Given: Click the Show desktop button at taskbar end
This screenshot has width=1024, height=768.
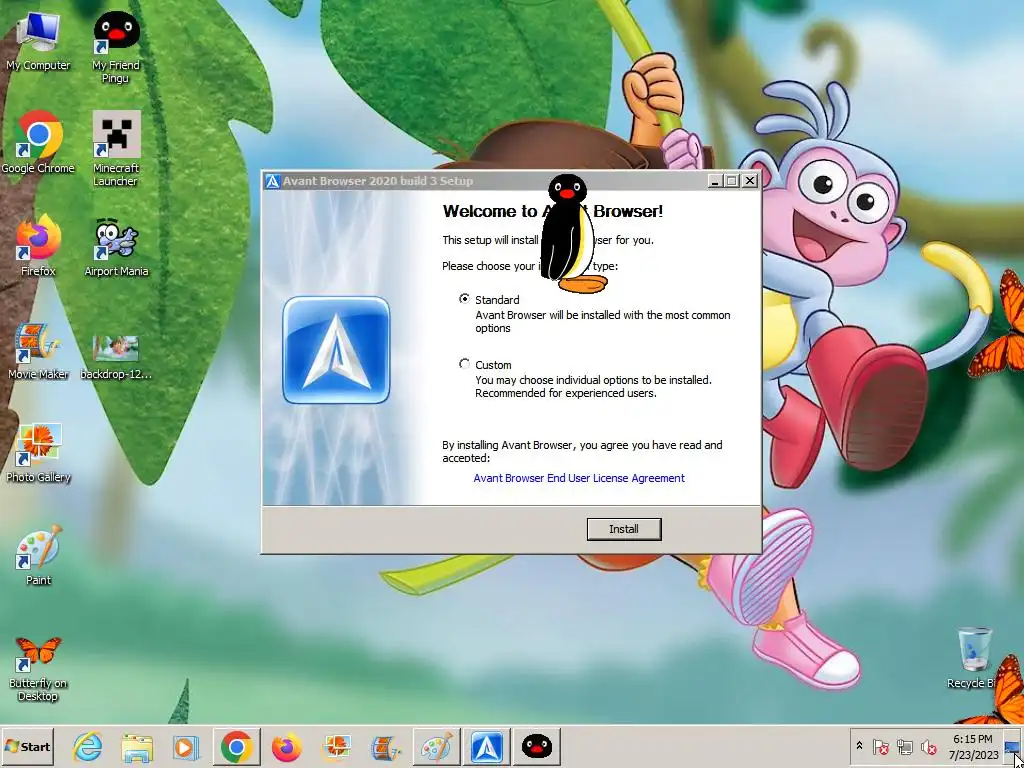Looking at the screenshot, I should pyautogui.click(x=1014, y=746).
